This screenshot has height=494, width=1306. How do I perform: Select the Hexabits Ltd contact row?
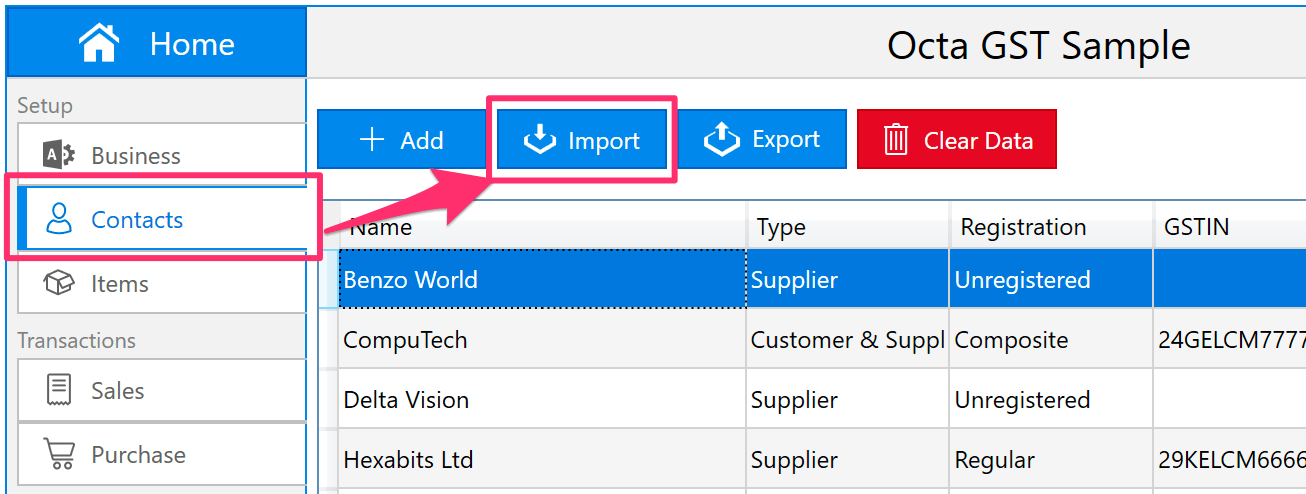[x=408, y=460]
